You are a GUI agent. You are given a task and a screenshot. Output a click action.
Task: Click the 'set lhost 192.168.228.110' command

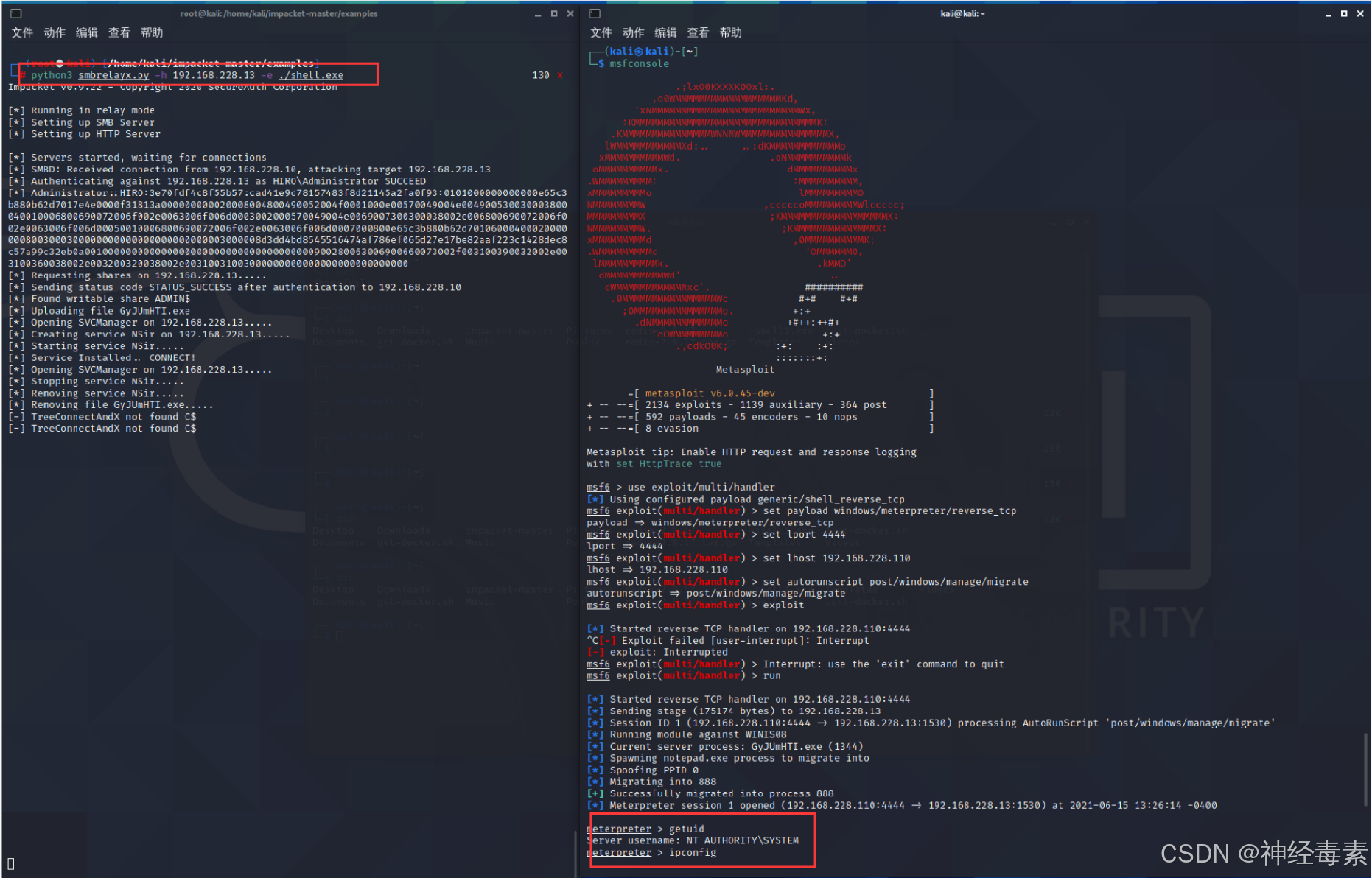click(836, 558)
